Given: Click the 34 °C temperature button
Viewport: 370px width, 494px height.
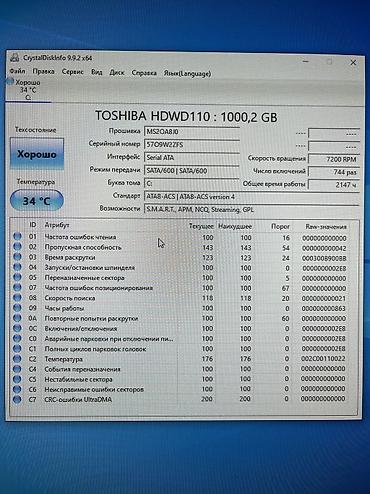Looking at the screenshot, I should click(37, 201).
